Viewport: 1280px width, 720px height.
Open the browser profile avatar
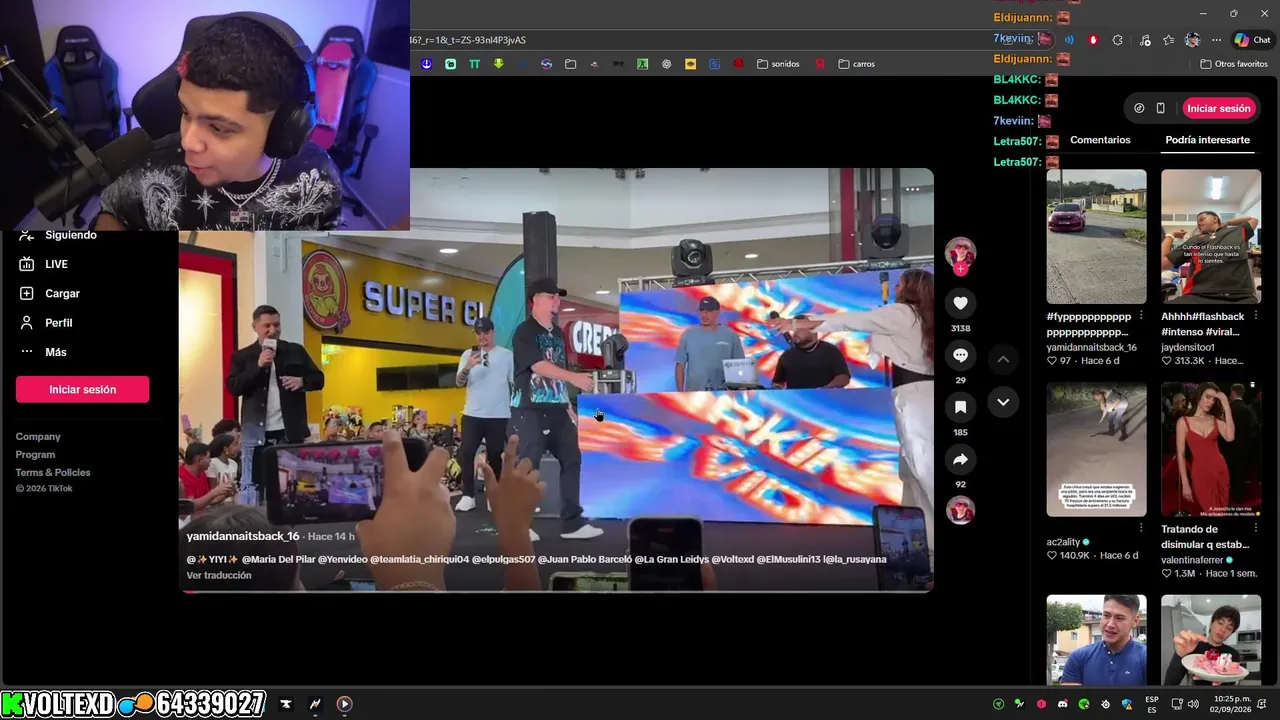[x=1192, y=40]
